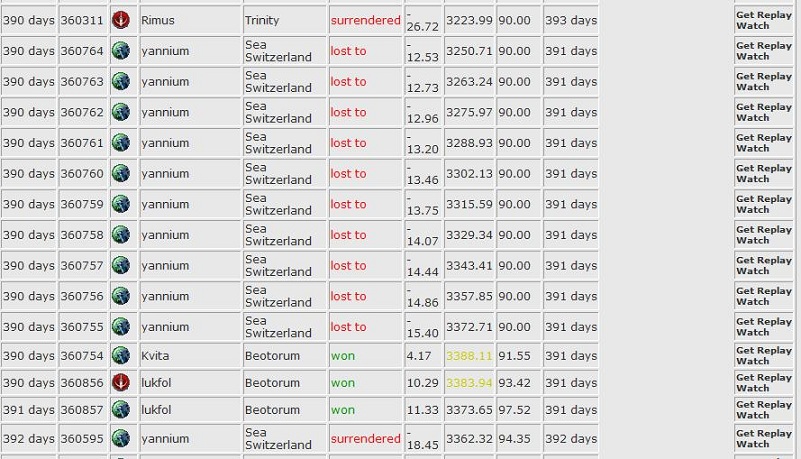Viewport: 801px width, 459px height.
Task: Open player name Rimus
Action: 158,20
